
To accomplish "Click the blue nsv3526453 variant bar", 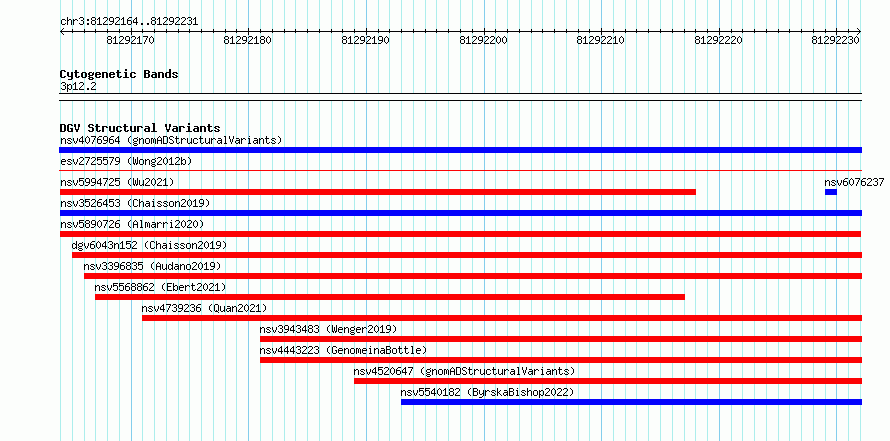I will click(460, 213).
